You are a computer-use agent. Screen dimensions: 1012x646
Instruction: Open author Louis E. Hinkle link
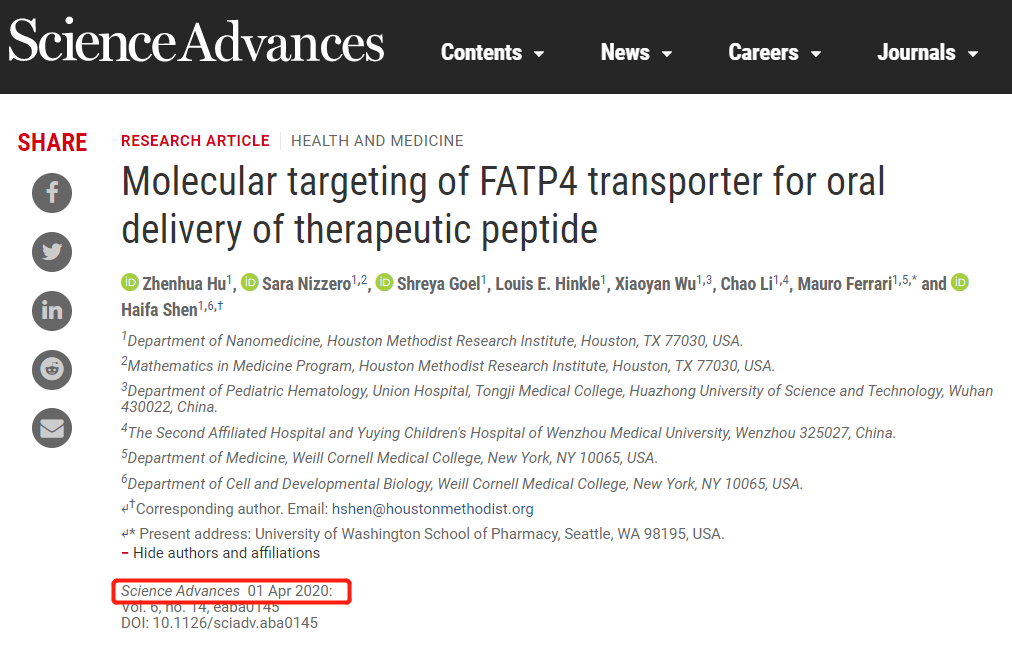pyautogui.click(x=548, y=284)
